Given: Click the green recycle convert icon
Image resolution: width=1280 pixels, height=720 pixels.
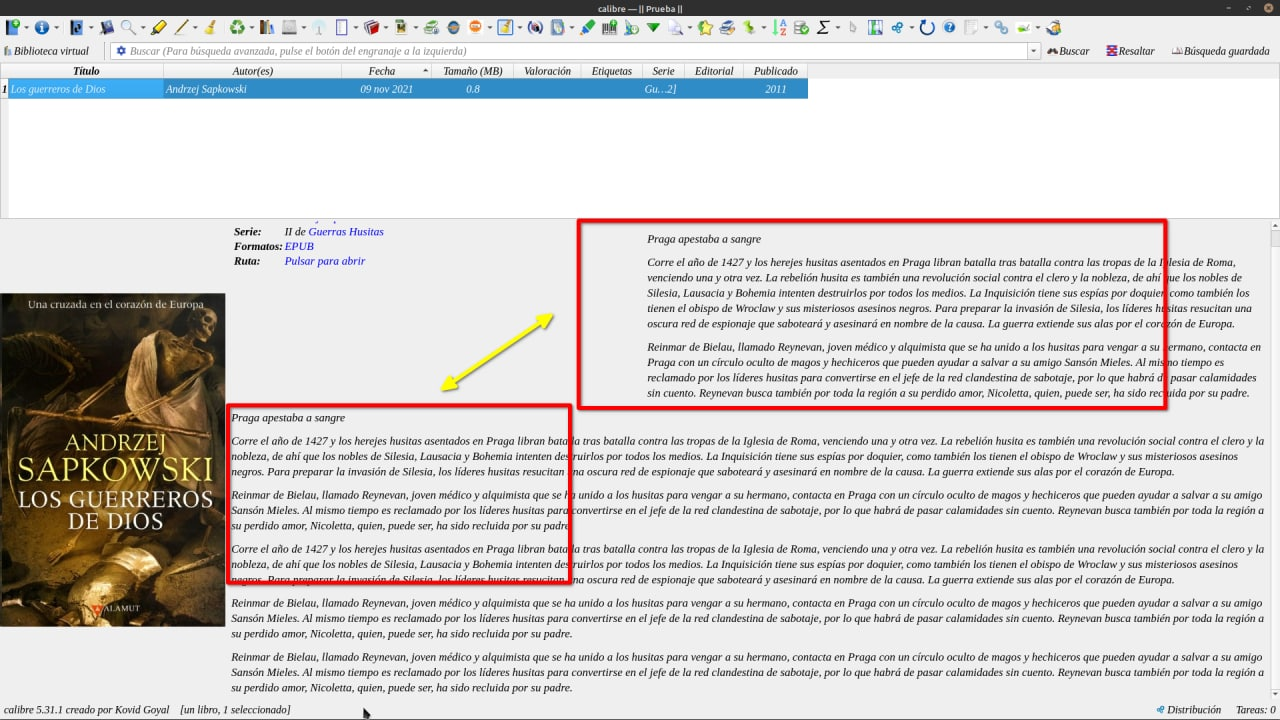Looking at the screenshot, I should coord(237,28).
